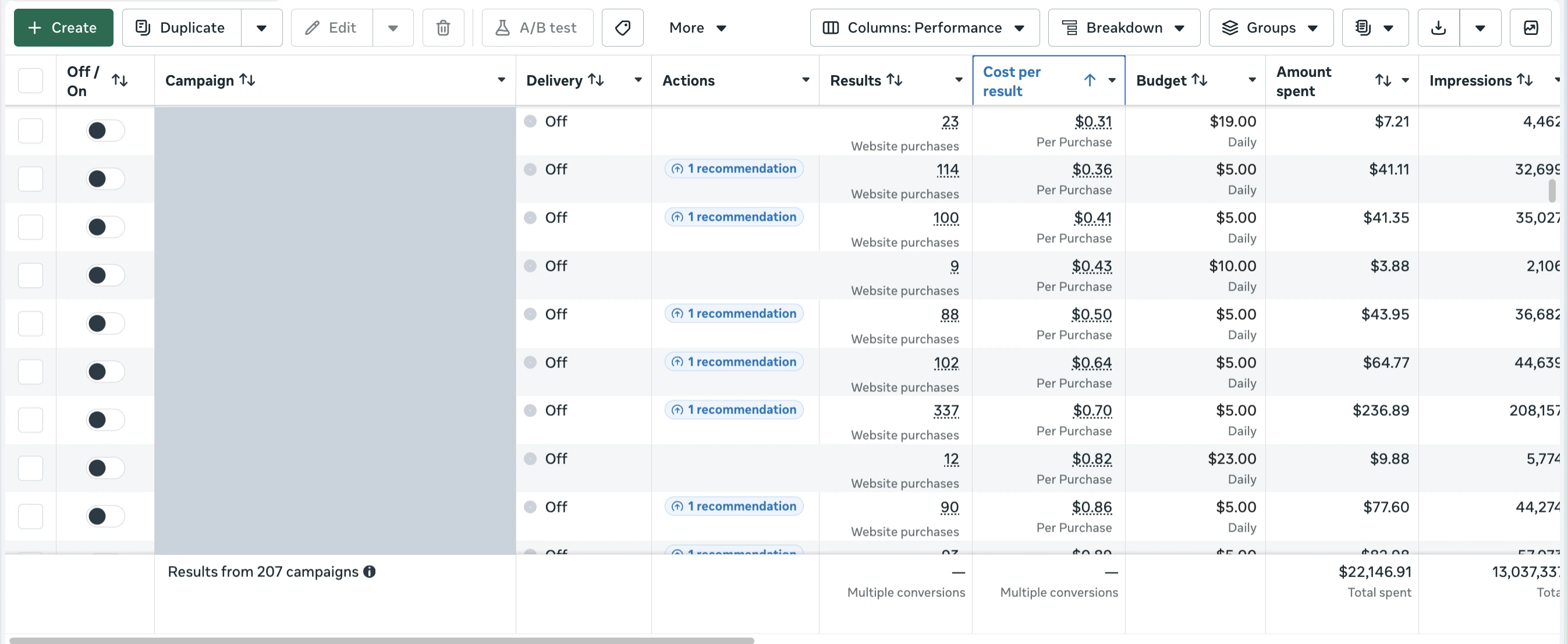
Task: Sort the Amount spent column
Action: click(1383, 80)
